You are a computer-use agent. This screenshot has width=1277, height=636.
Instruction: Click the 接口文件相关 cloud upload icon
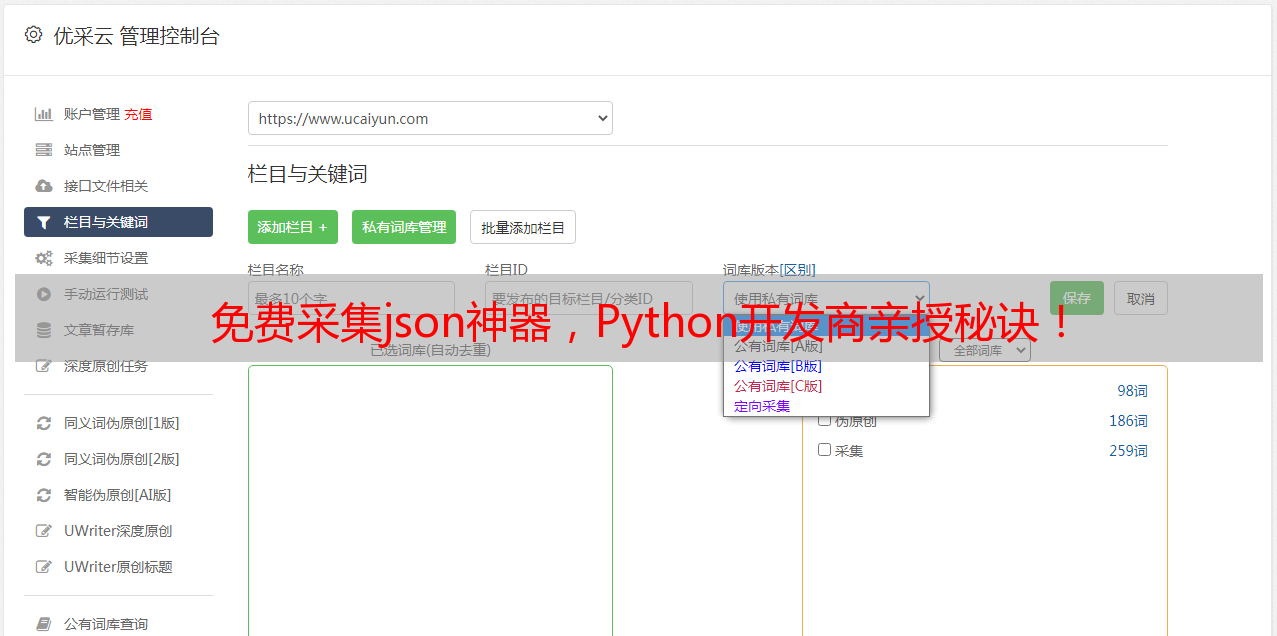[x=44, y=186]
